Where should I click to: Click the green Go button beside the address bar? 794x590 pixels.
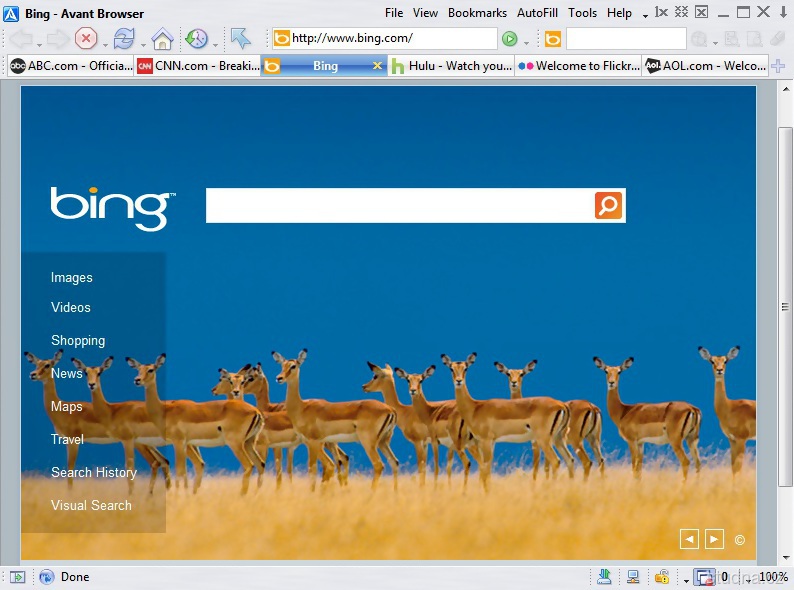click(x=510, y=38)
